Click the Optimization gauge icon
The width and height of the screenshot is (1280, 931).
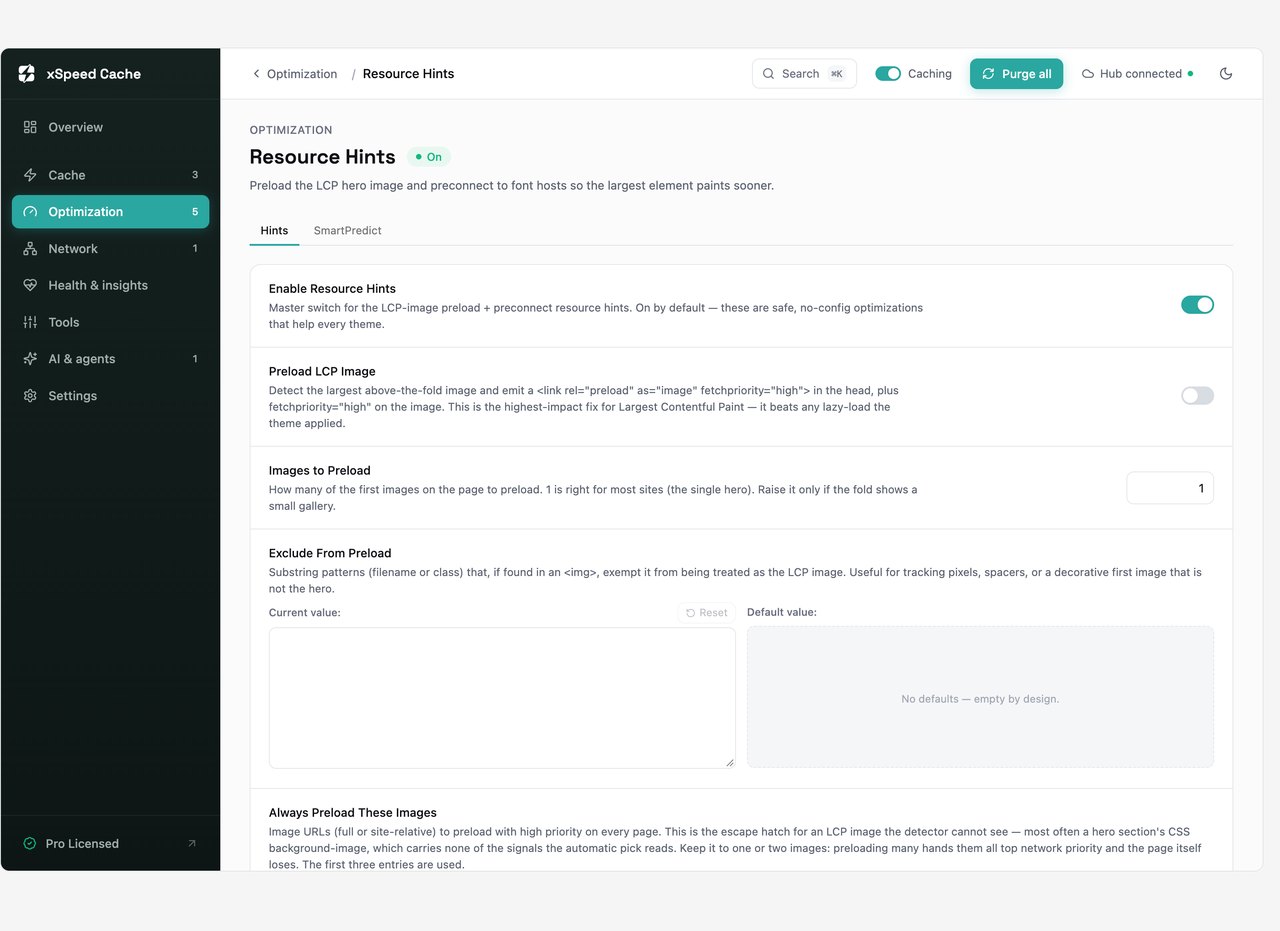pyautogui.click(x=30, y=212)
